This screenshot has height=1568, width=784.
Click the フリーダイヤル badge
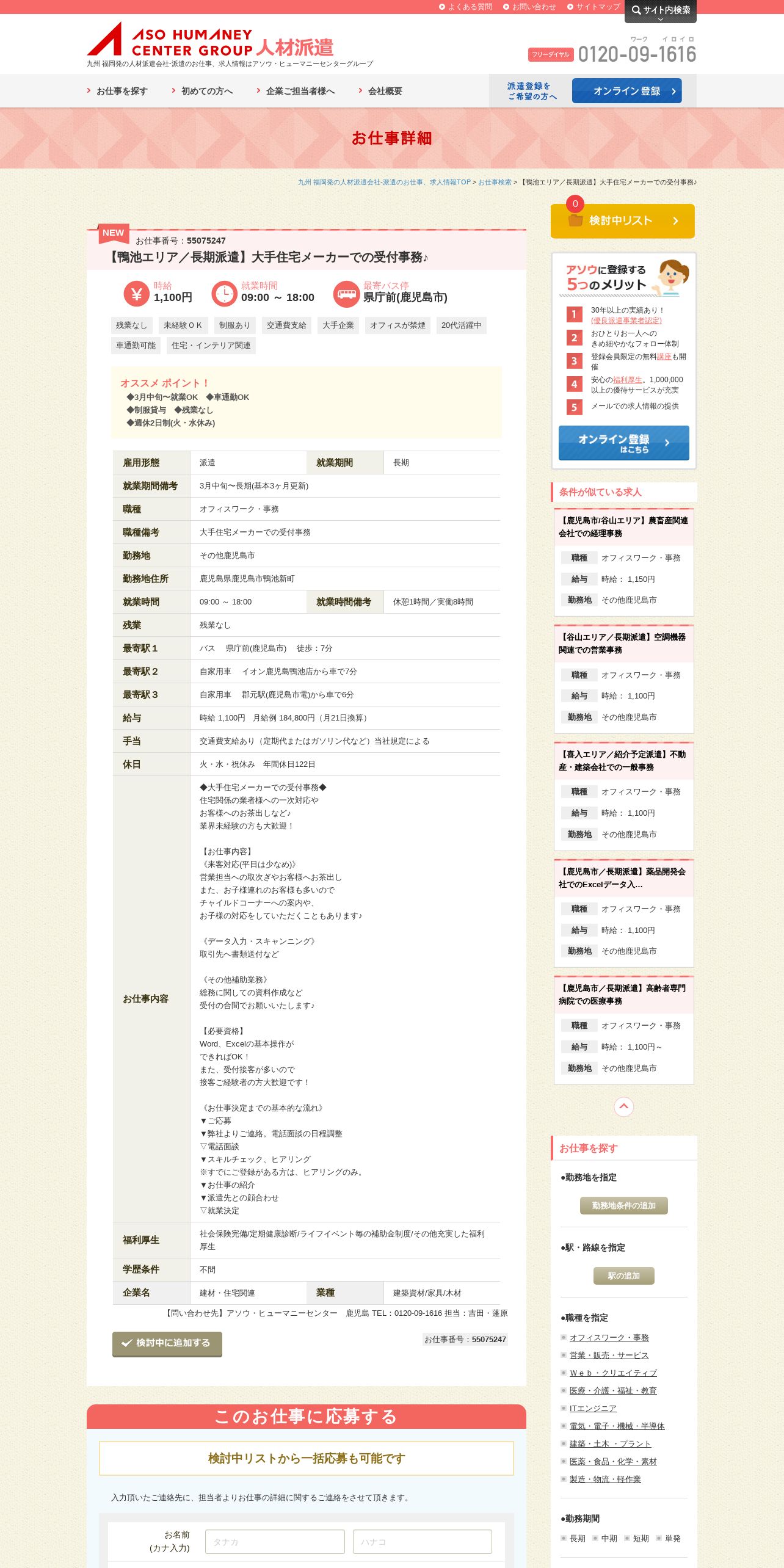pyautogui.click(x=551, y=54)
